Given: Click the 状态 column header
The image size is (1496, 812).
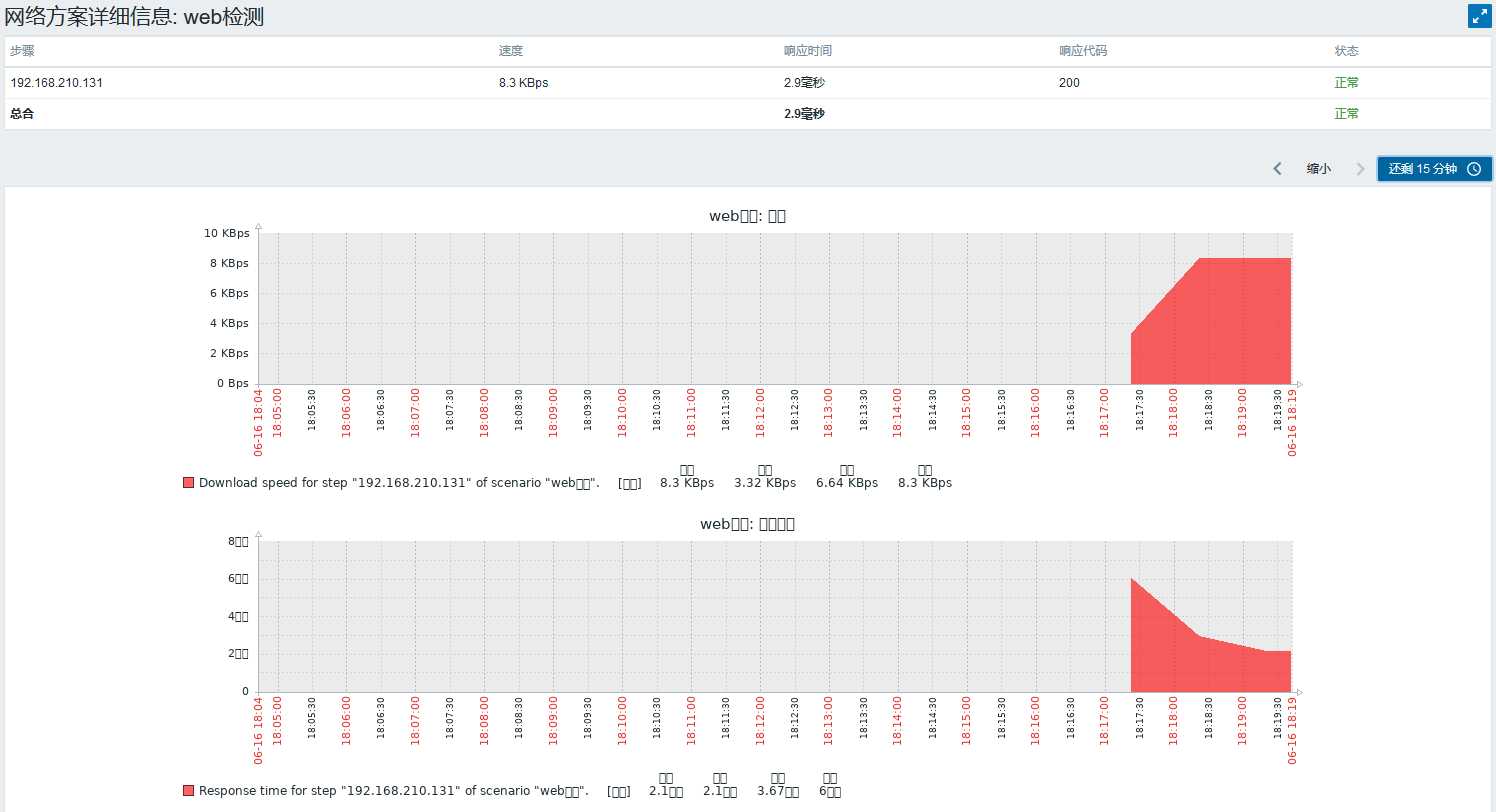Looking at the screenshot, I should click(x=1347, y=51).
